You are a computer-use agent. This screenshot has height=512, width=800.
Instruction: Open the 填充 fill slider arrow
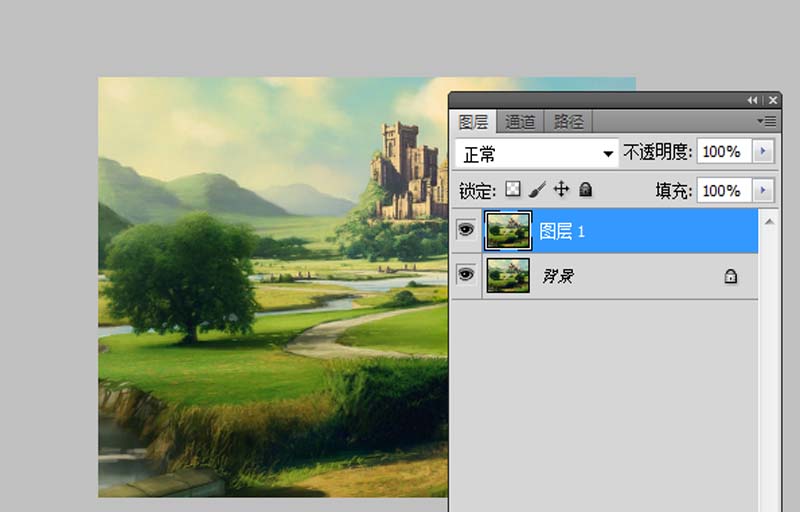[x=763, y=190]
